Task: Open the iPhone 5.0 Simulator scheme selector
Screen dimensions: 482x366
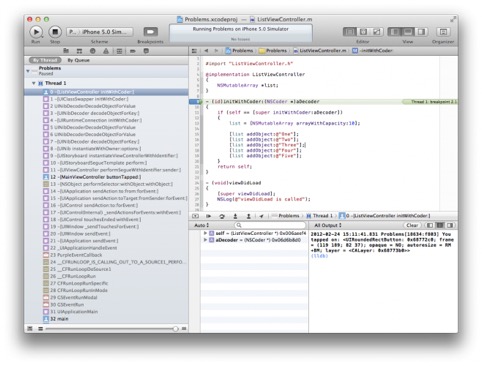Action: point(100,32)
